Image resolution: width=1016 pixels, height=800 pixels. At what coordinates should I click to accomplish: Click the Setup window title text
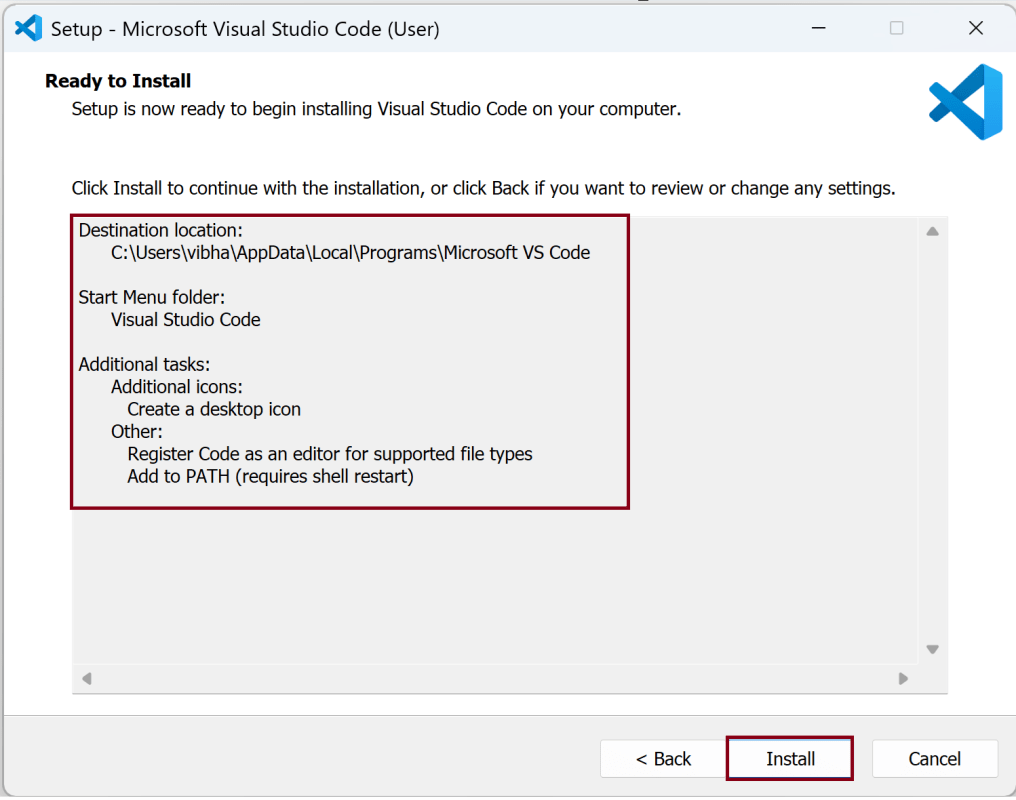coord(245,29)
